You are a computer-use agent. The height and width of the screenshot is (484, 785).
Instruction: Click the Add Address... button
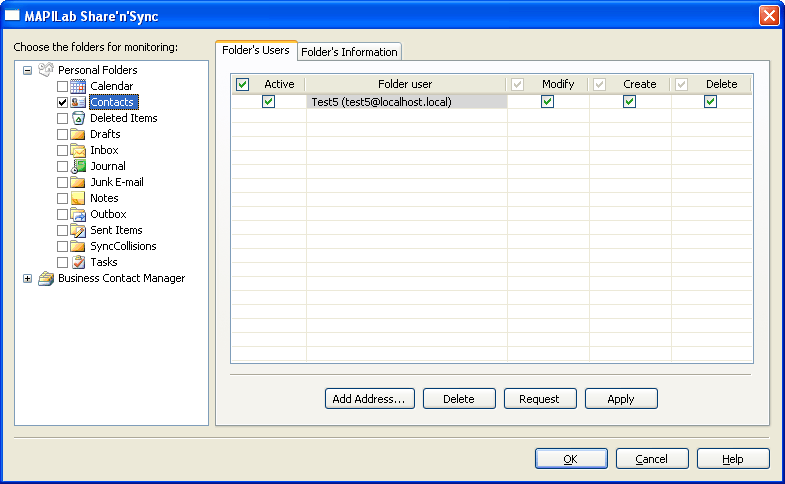pos(369,399)
